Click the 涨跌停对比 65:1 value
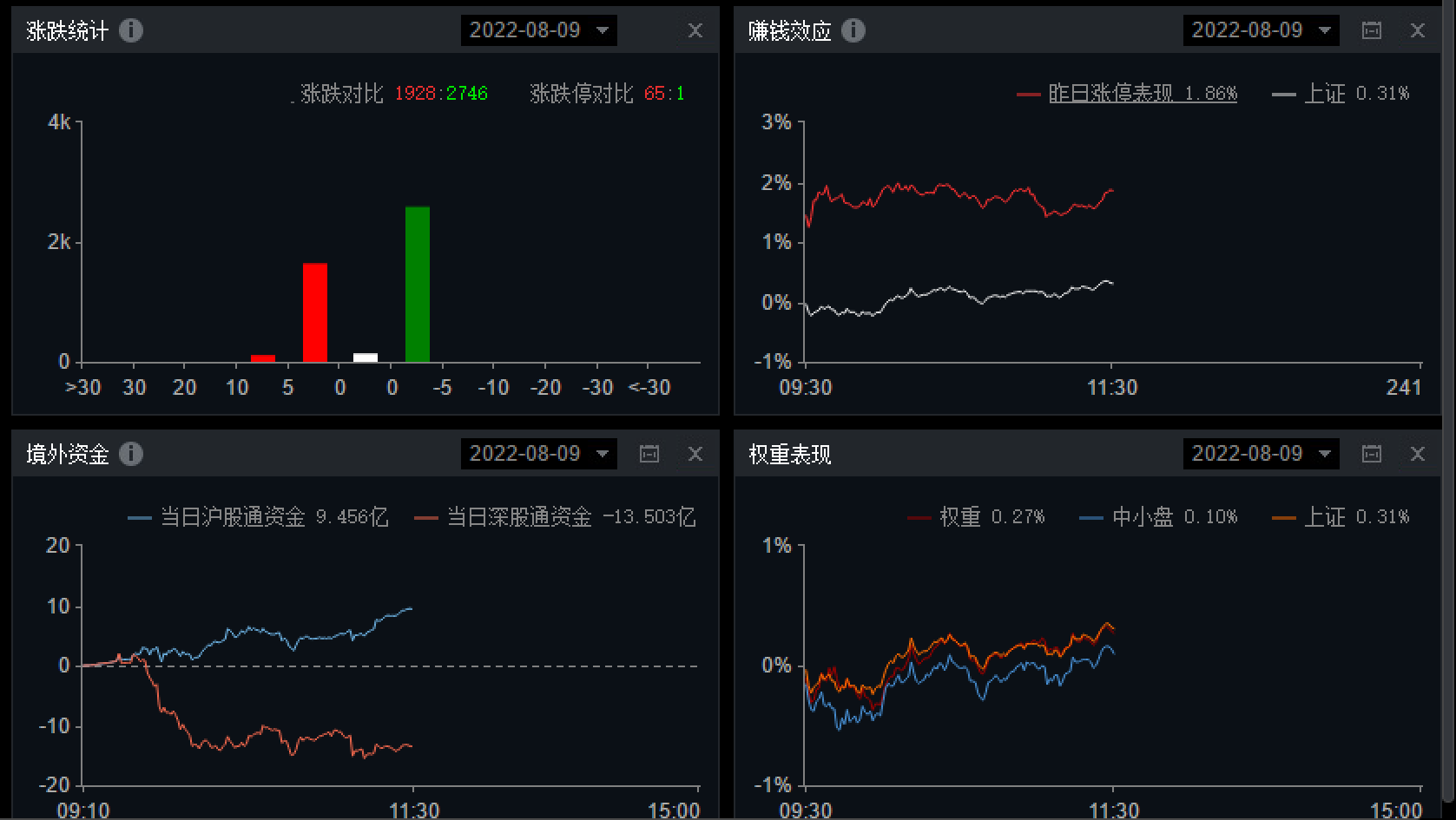Image resolution: width=1456 pixels, height=820 pixels. point(608,94)
